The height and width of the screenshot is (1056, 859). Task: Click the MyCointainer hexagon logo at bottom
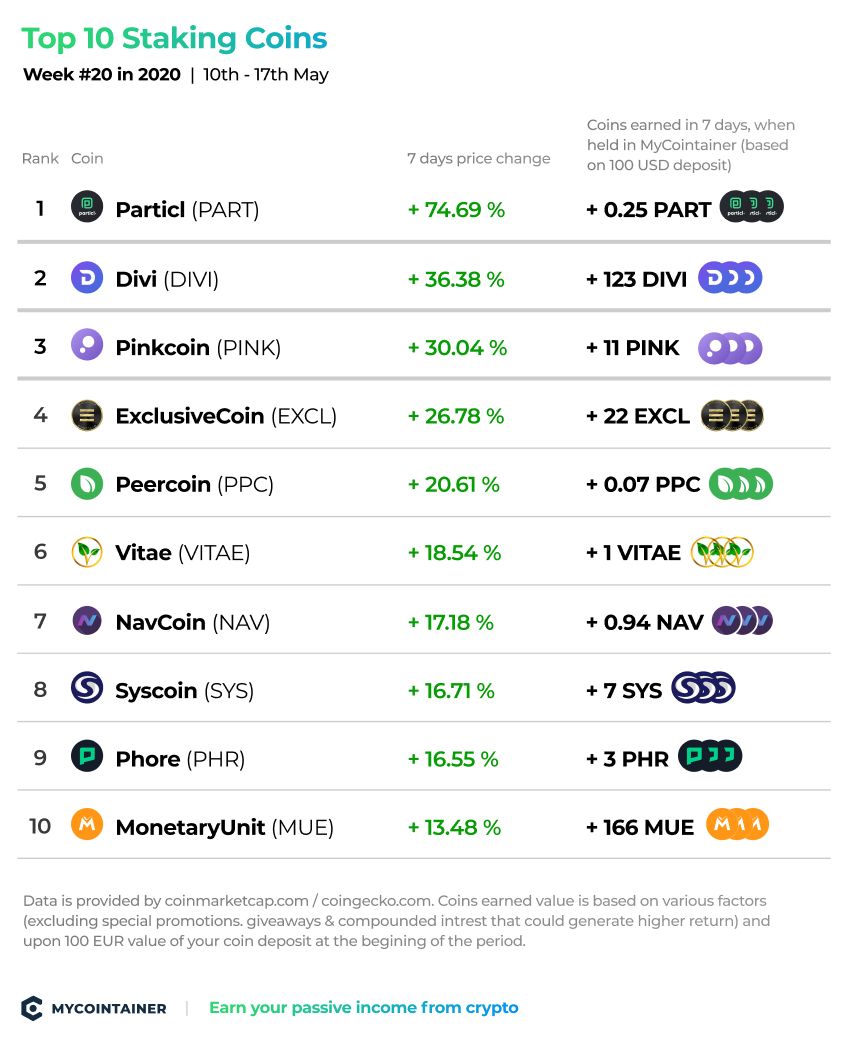(x=32, y=1008)
